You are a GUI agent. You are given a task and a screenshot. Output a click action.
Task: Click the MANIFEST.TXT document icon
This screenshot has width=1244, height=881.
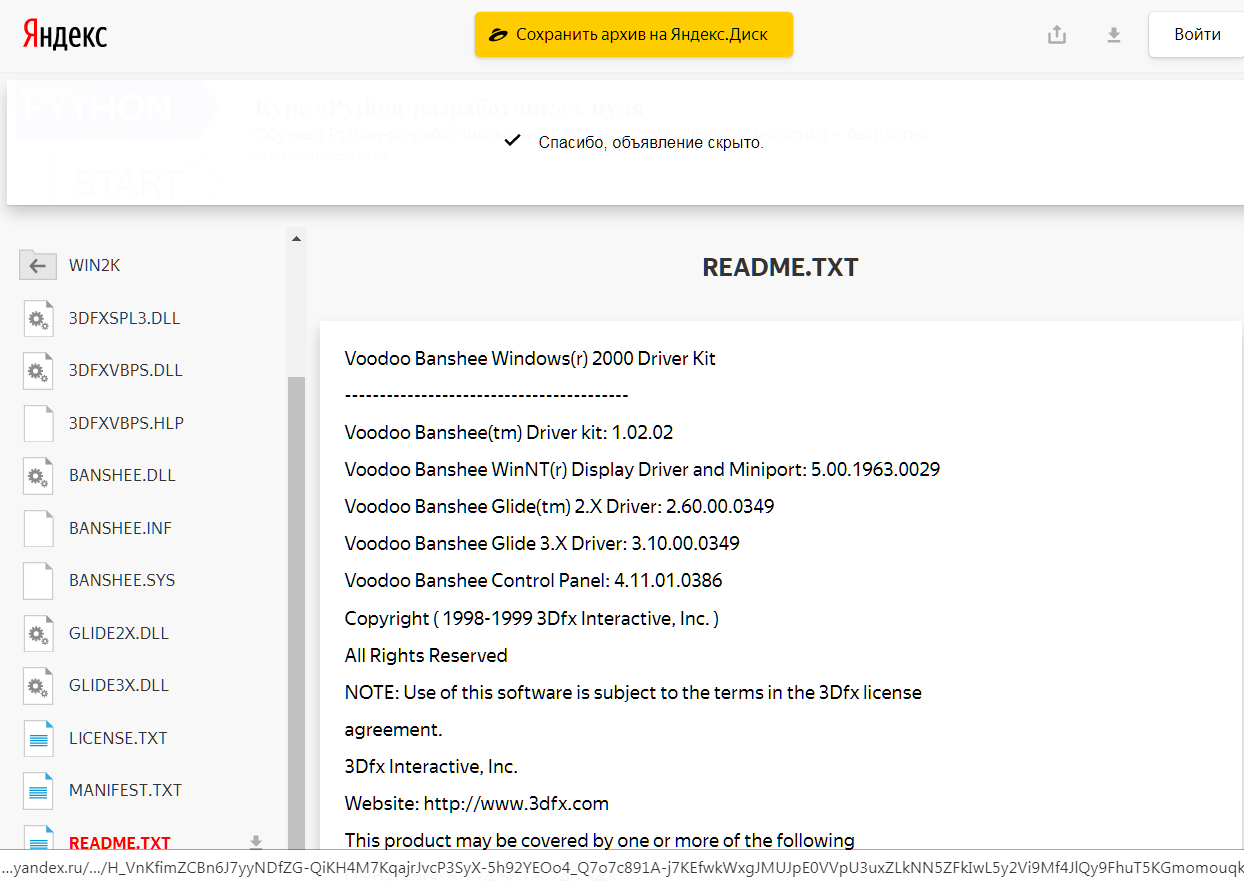tap(38, 790)
